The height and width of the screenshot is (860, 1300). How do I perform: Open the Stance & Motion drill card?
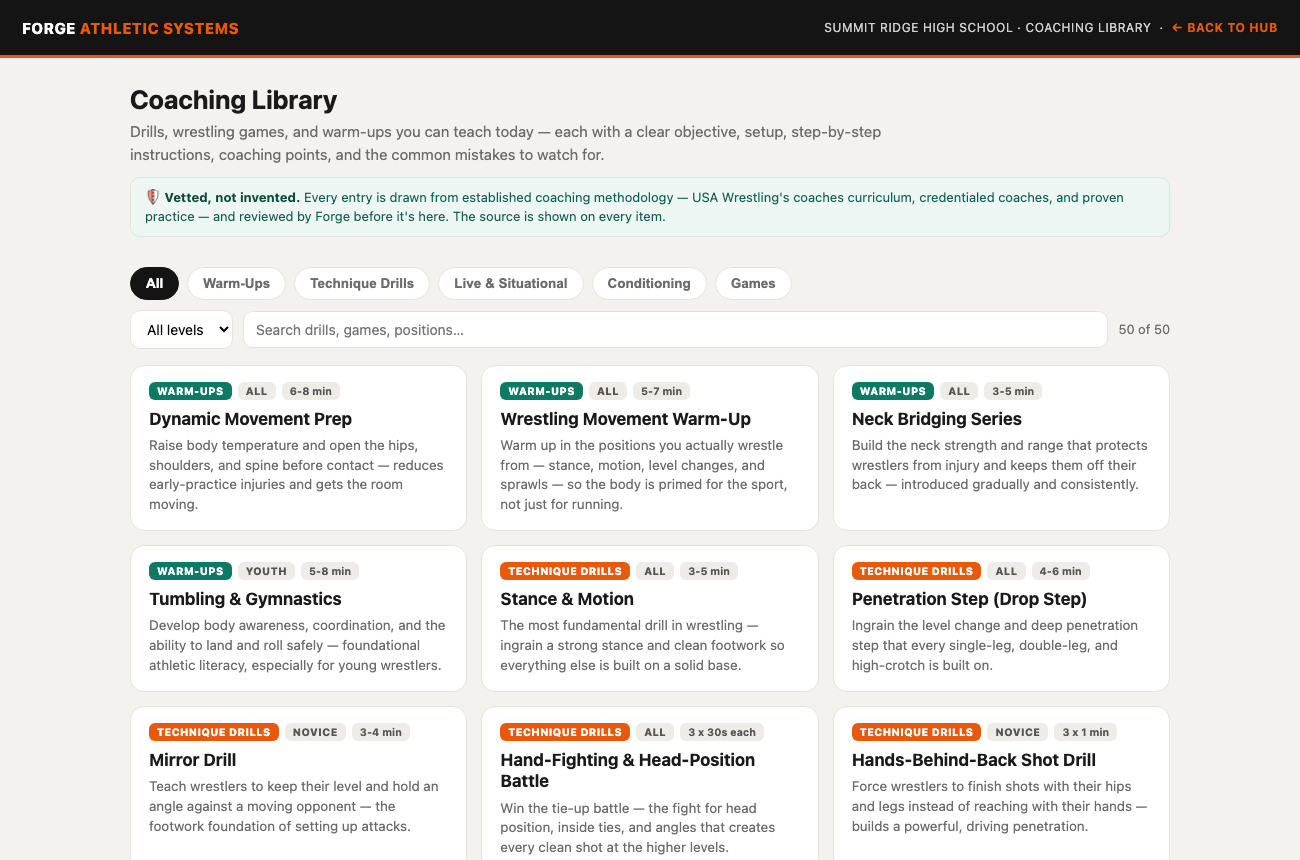(x=650, y=618)
